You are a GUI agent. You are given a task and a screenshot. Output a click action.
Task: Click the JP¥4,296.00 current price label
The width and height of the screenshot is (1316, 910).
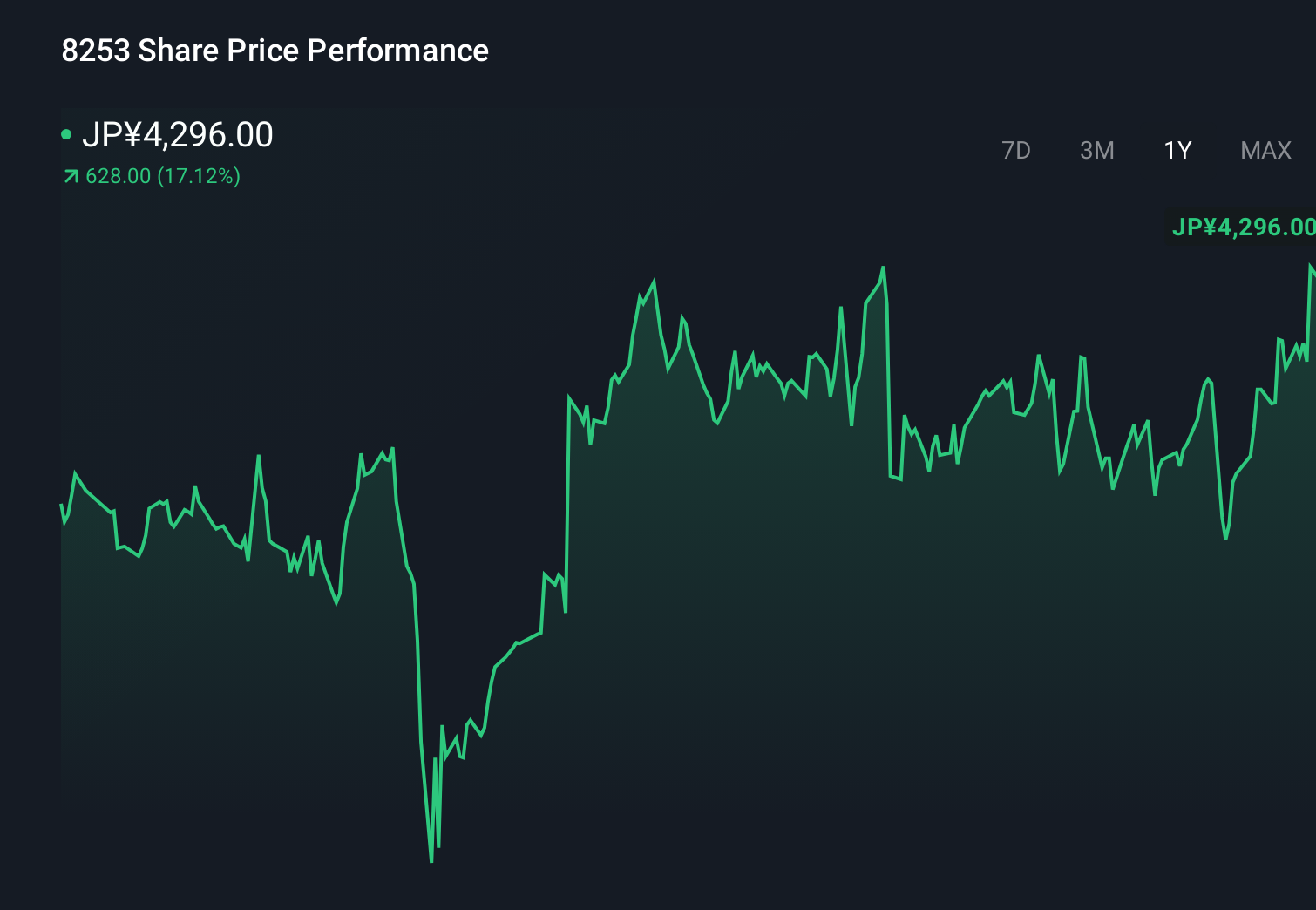pos(179,134)
